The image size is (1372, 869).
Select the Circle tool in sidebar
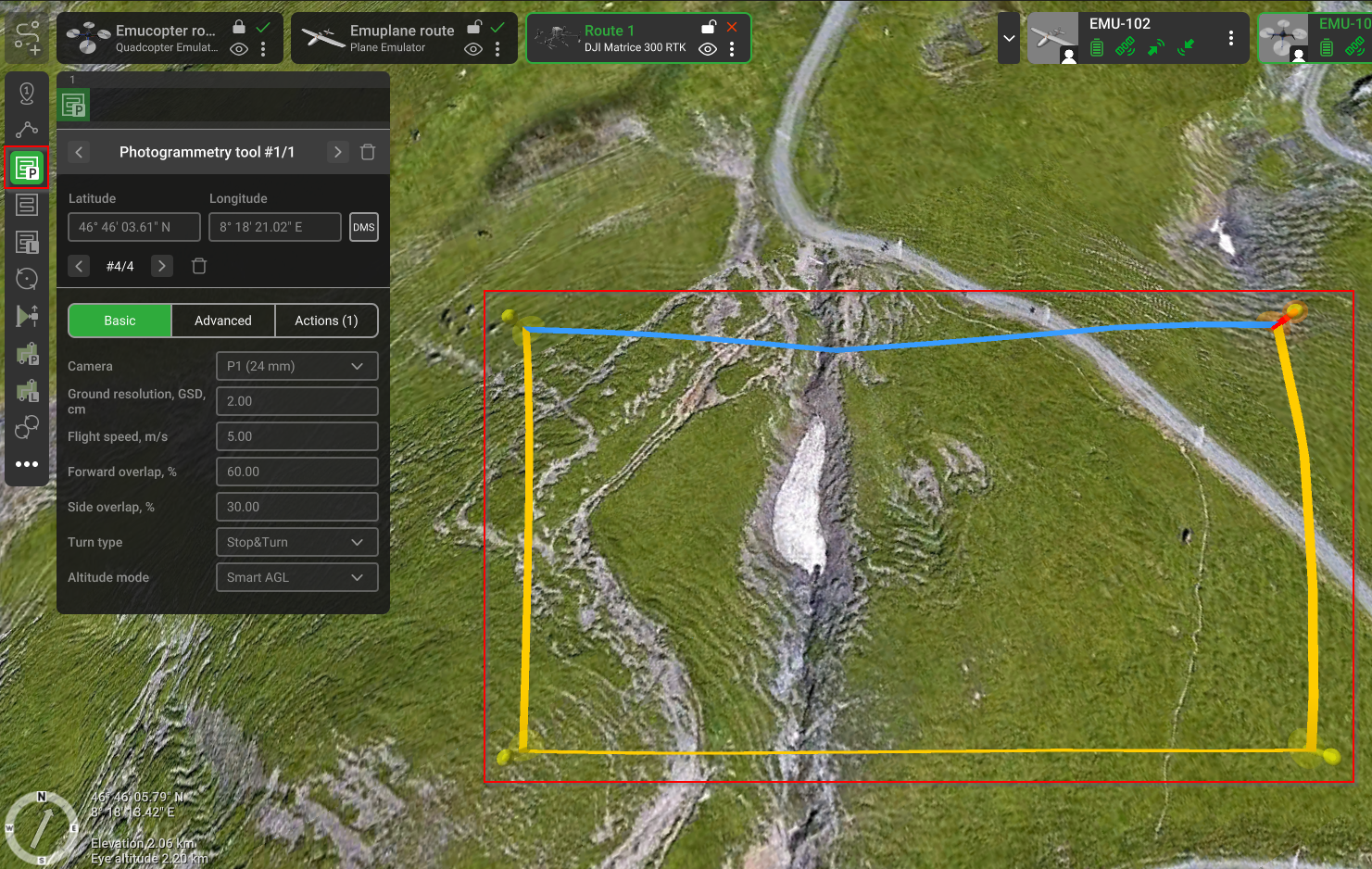27,279
